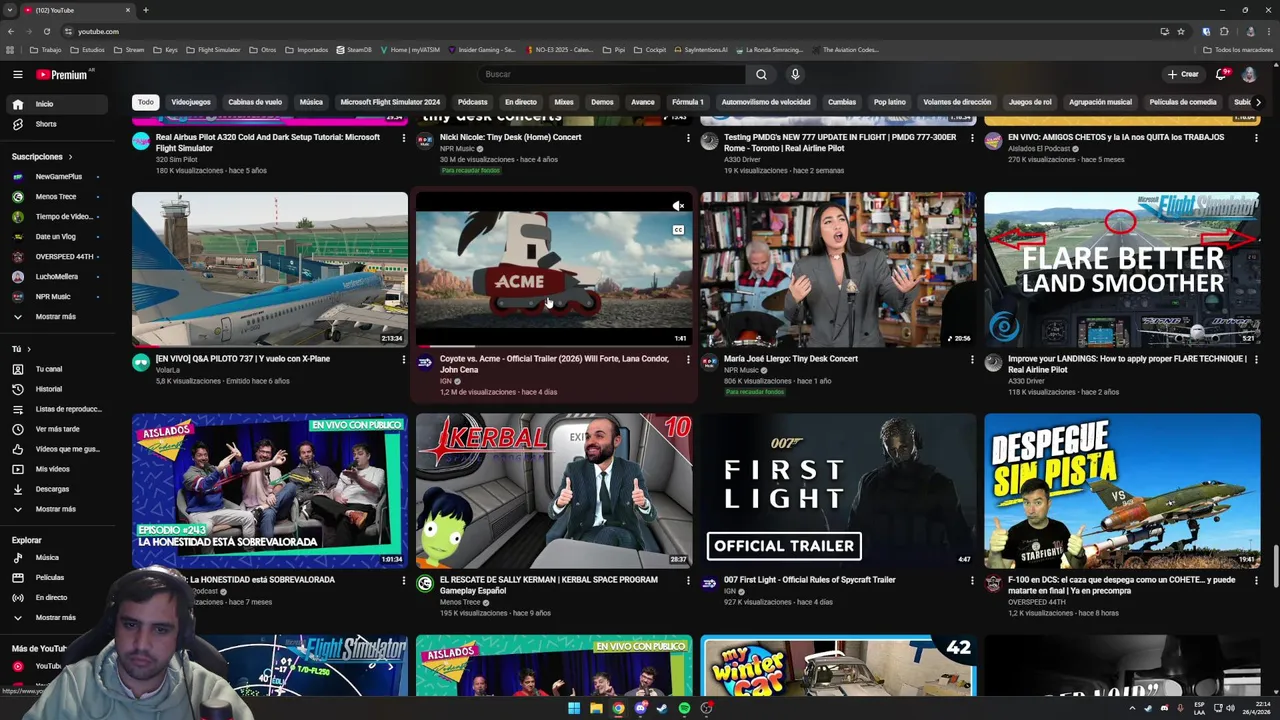
Task: Select the Cabinas de vuelo chip
Action: 255,102
